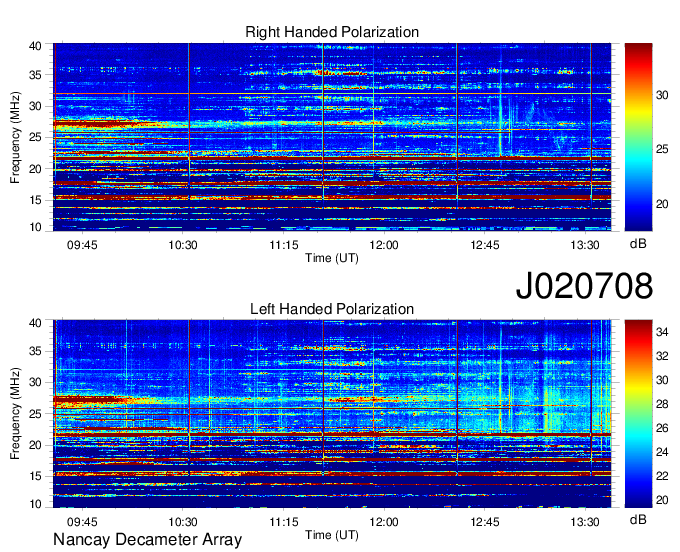Click the 10 MHz tick on the lower plot
This screenshot has height=552, width=680.
coord(35,504)
